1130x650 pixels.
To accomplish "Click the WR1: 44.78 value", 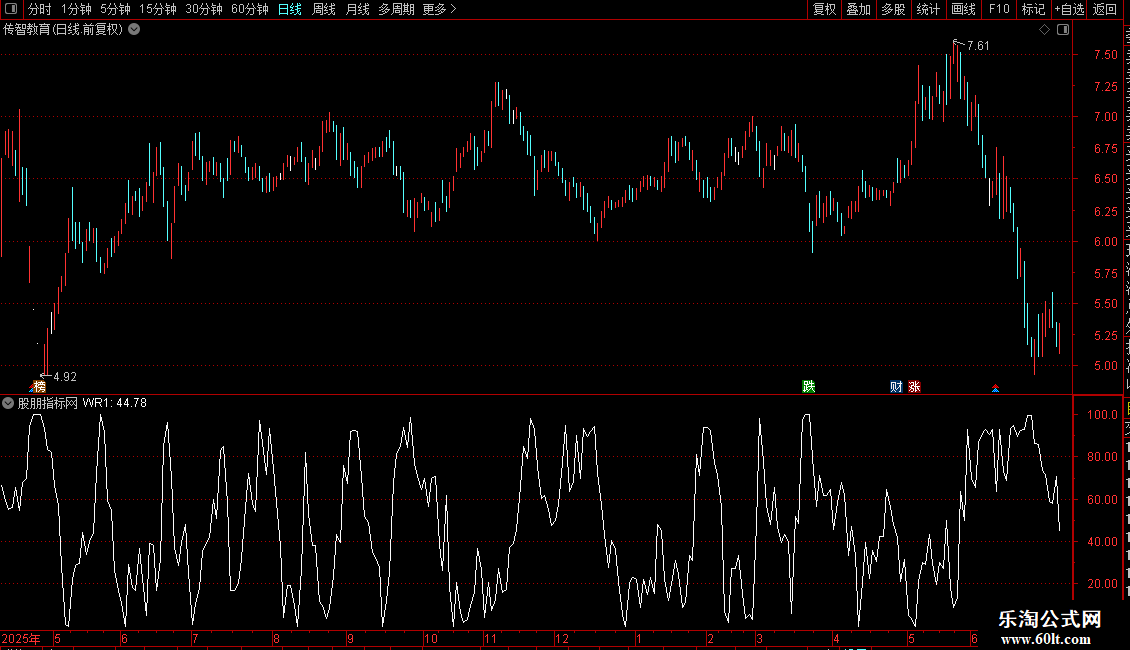I will tap(115, 403).
